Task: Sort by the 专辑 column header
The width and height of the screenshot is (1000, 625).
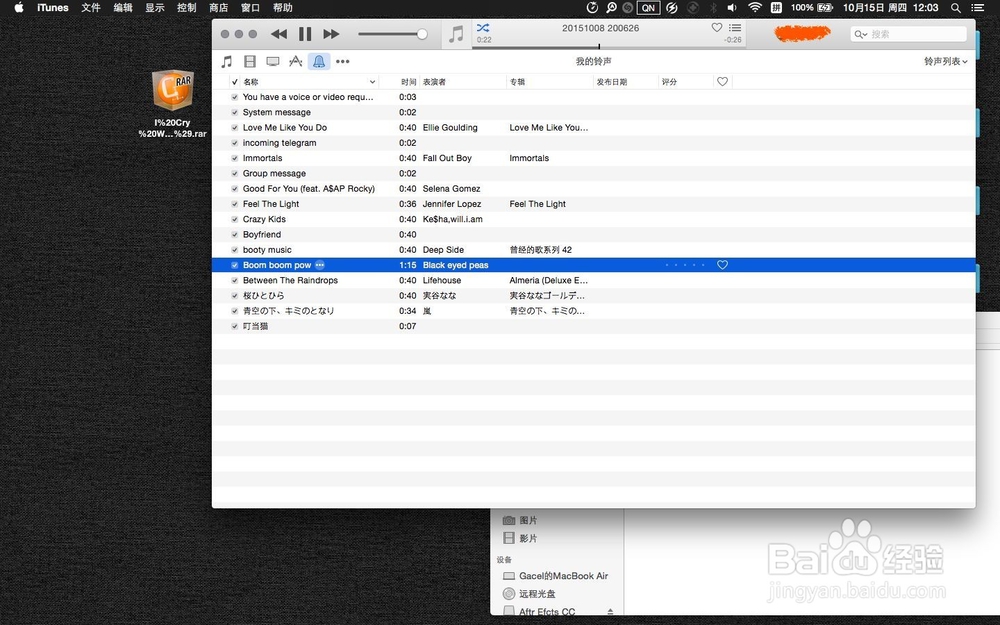Action: [550, 82]
